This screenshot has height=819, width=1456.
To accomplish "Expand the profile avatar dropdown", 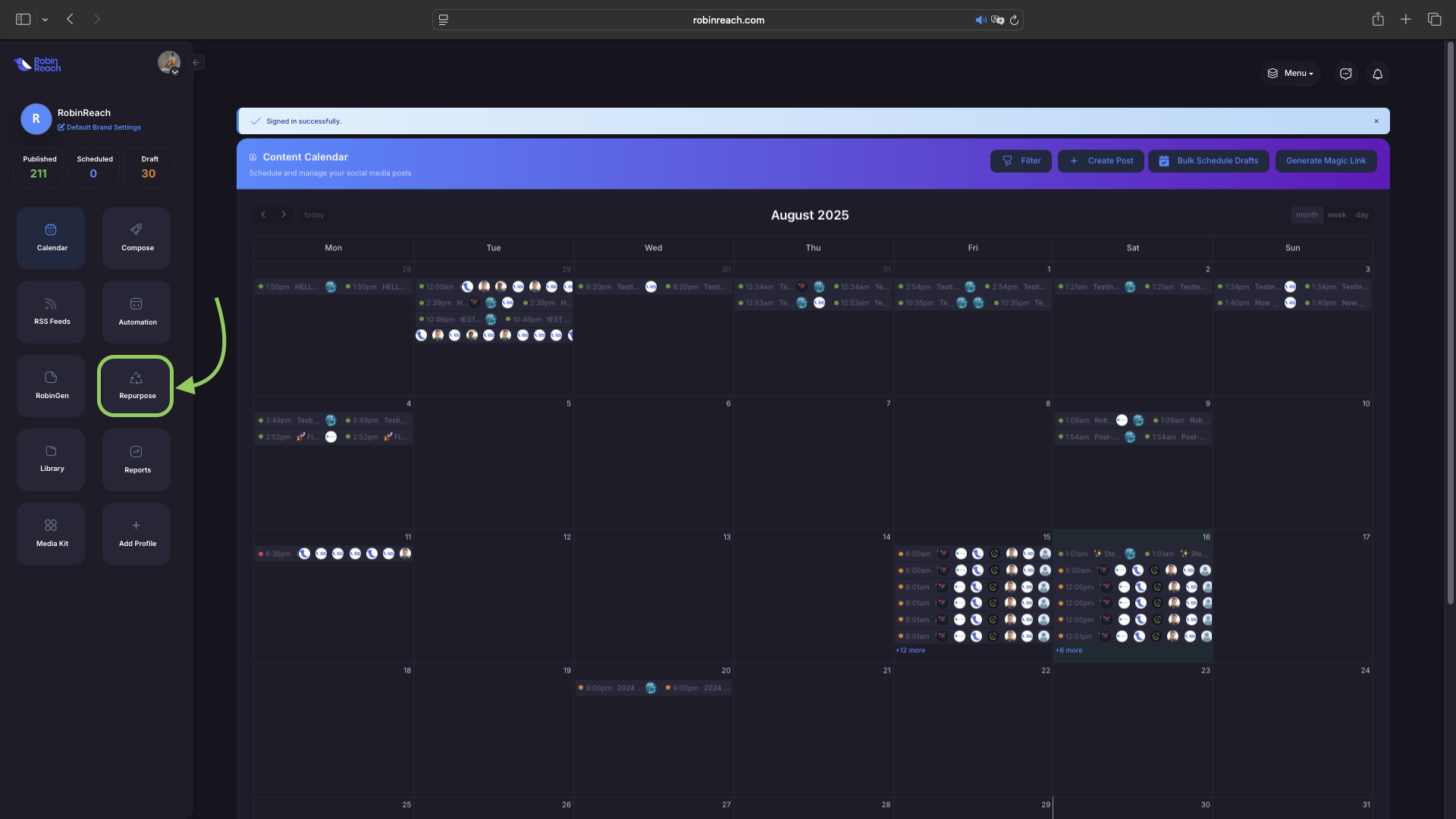I will (x=169, y=63).
